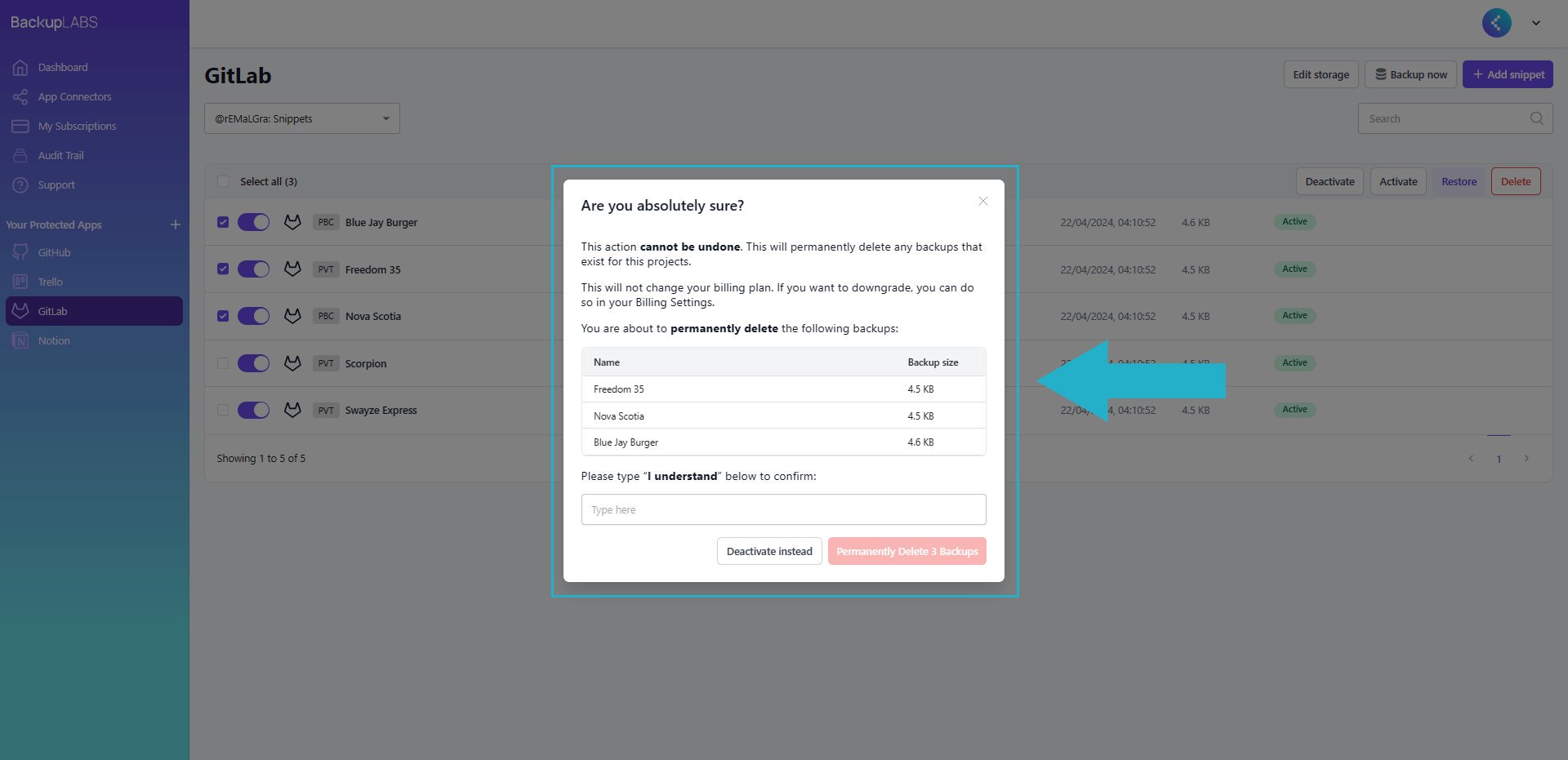Image resolution: width=1568 pixels, height=760 pixels.
Task: Click the App Connectors icon
Action: point(20,97)
